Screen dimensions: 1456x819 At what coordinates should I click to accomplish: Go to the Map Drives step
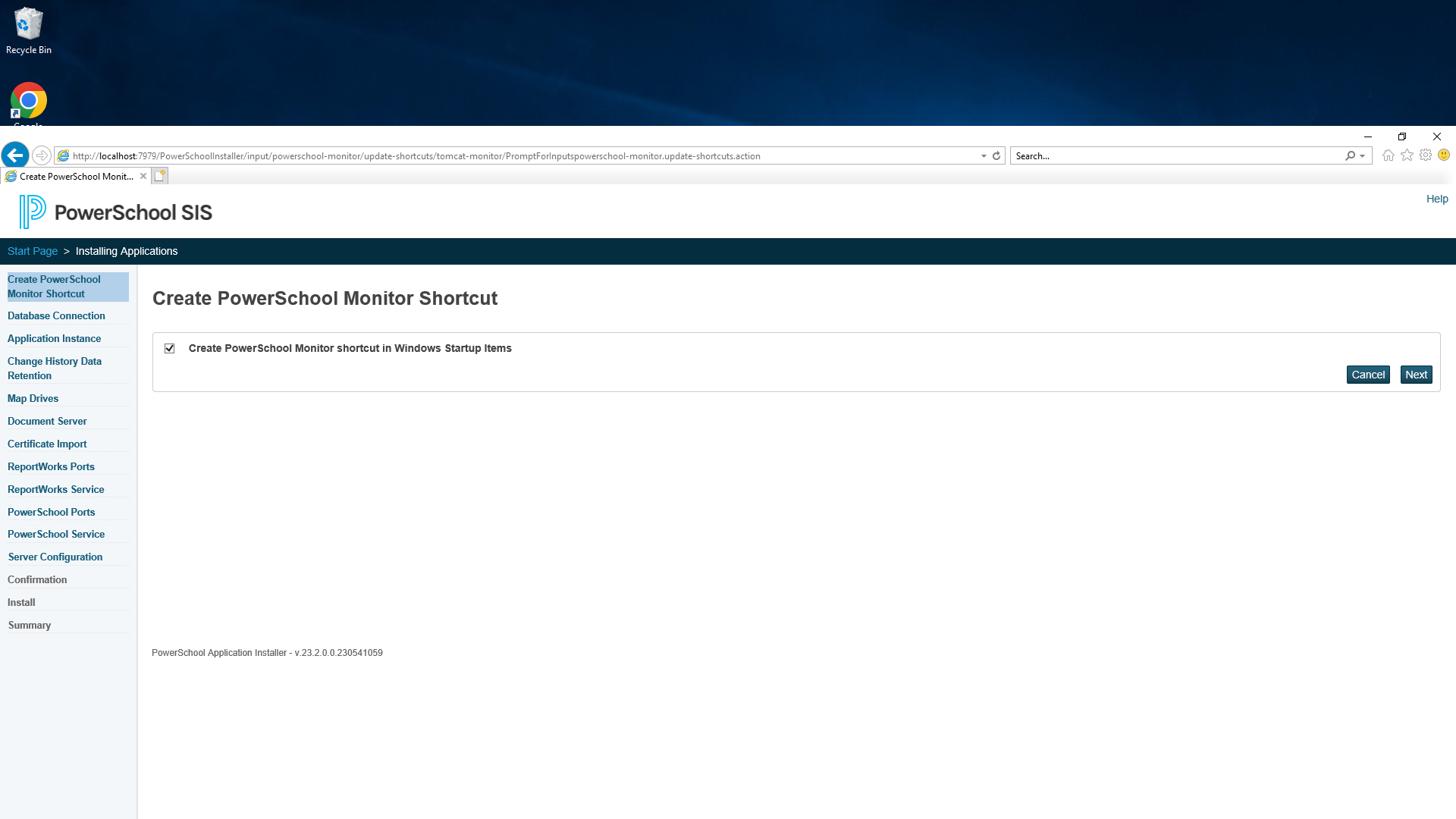[x=33, y=399]
